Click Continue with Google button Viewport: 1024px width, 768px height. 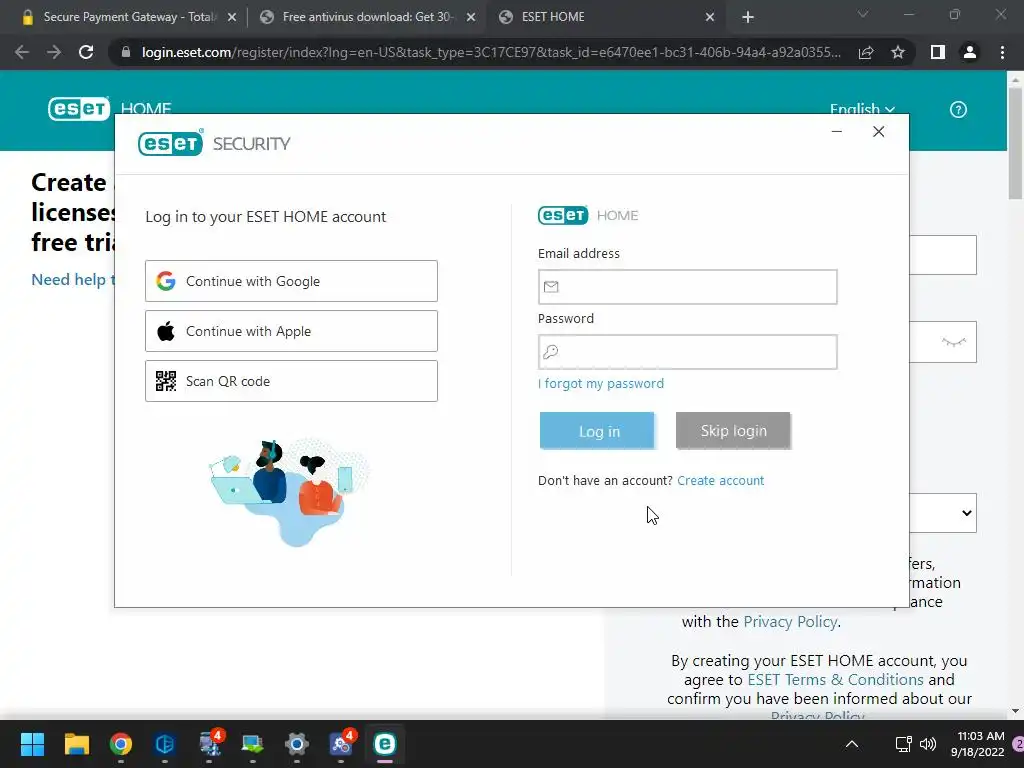(x=291, y=281)
